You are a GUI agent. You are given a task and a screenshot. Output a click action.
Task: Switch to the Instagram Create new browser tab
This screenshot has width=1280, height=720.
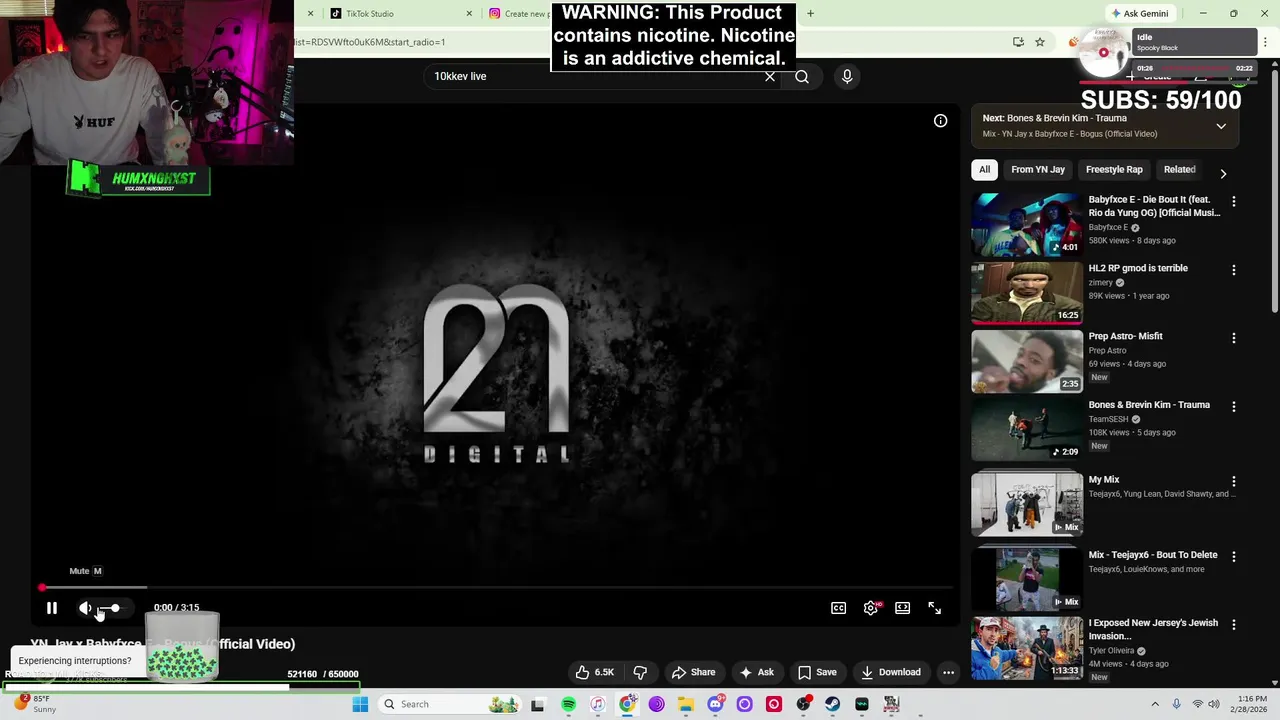(518, 14)
